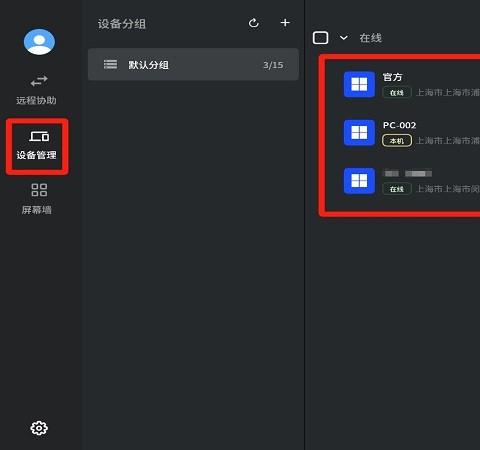This screenshot has width=480, height=450.
Task: Click the 在线 badge under 官方
Action: tap(397, 93)
